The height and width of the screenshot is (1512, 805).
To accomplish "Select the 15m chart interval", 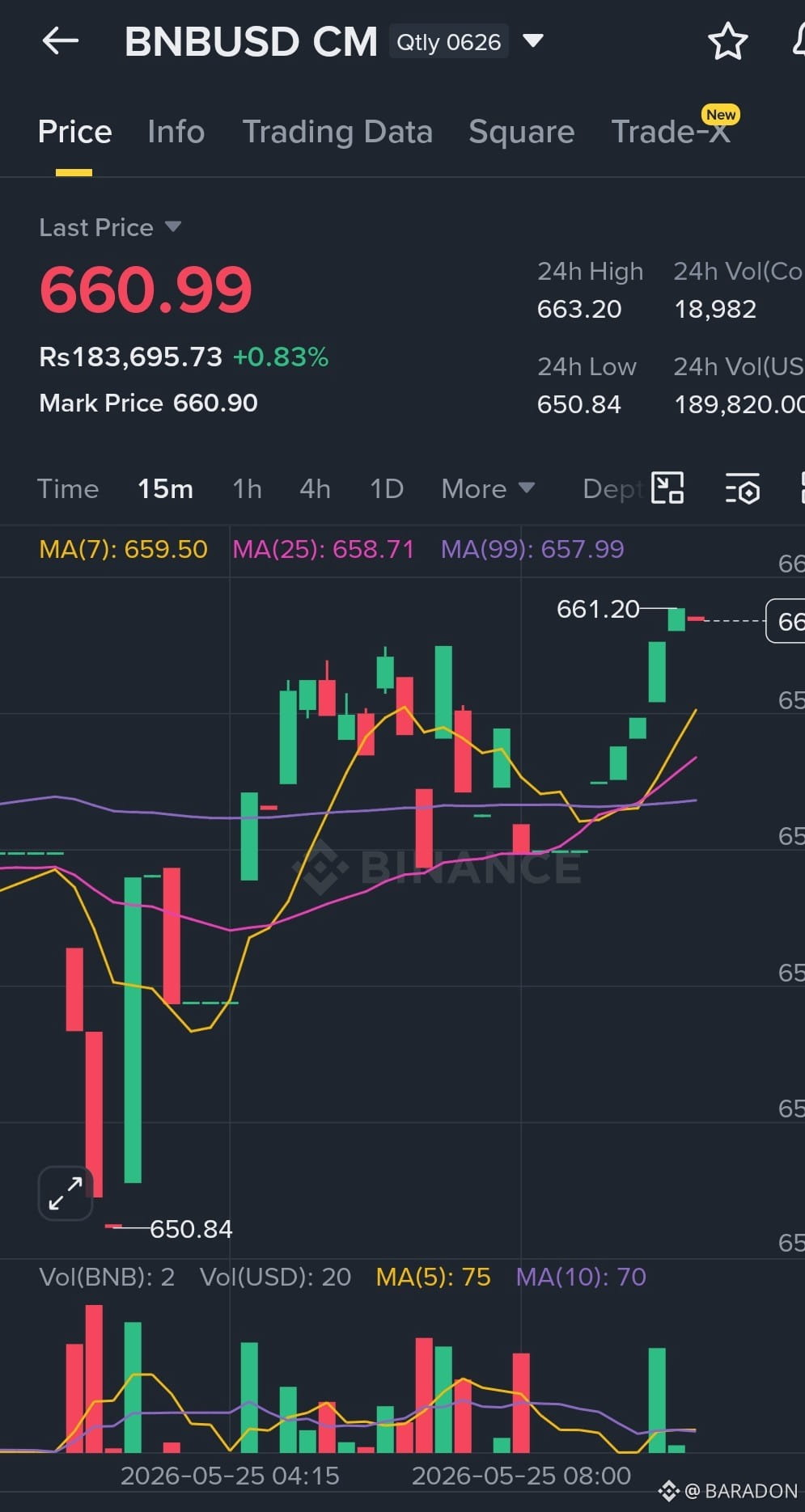I will click(x=165, y=488).
